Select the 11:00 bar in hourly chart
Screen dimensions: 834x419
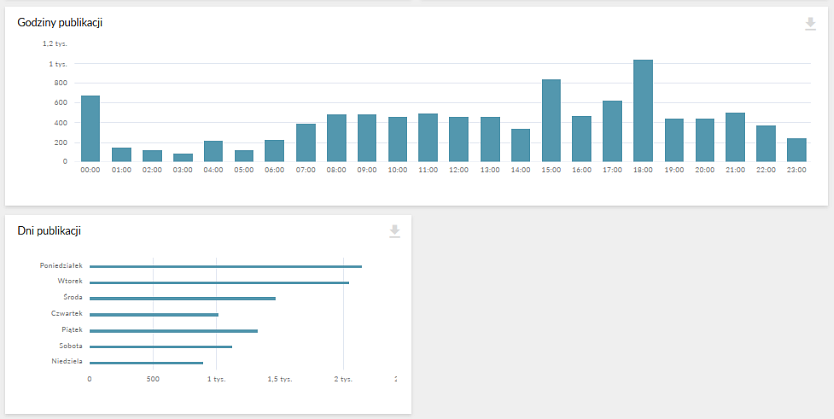[428, 137]
